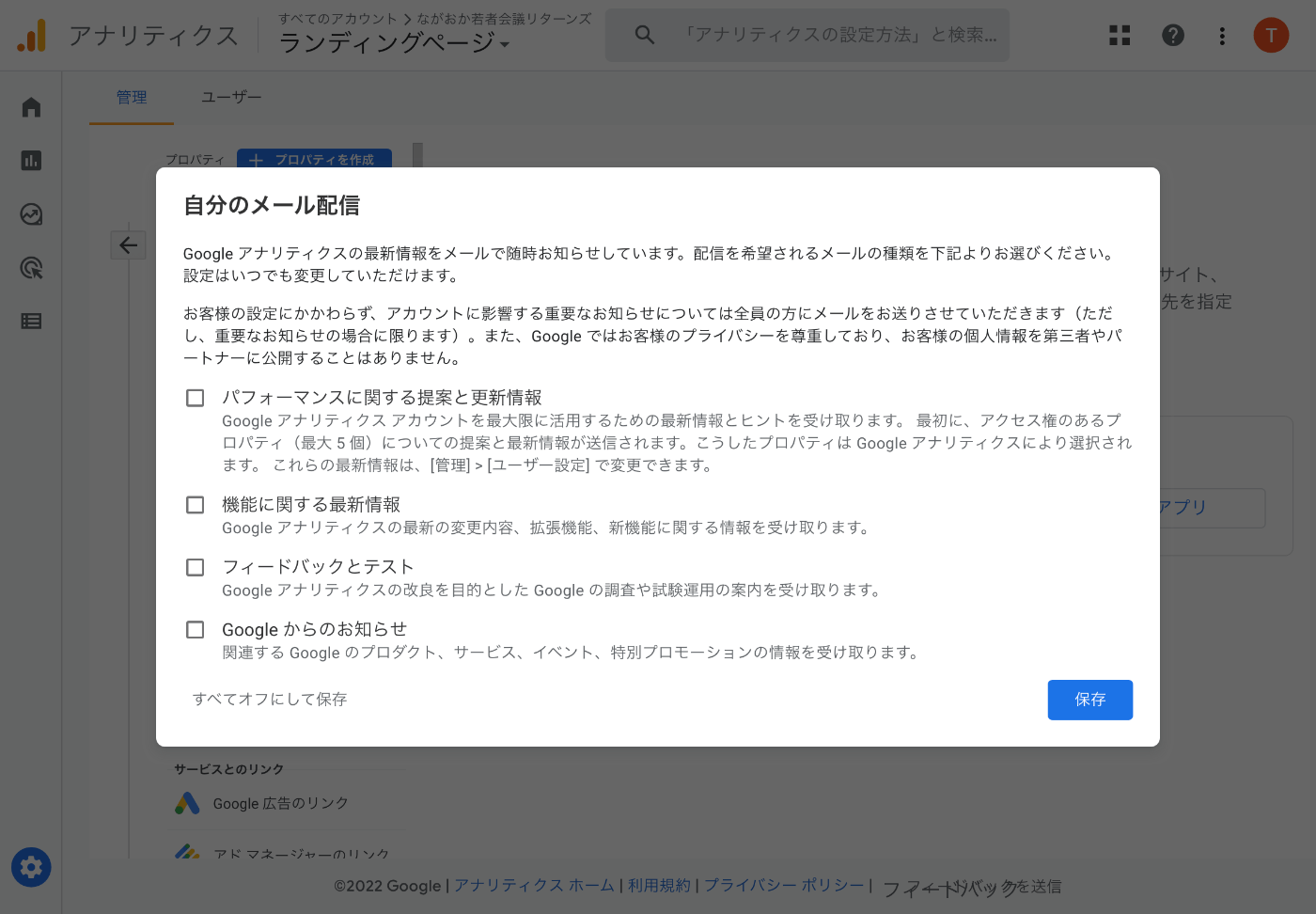This screenshot has width=1316, height=914.
Task: Open プライバシー ポリシー footer link
Action: coord(784,886)
